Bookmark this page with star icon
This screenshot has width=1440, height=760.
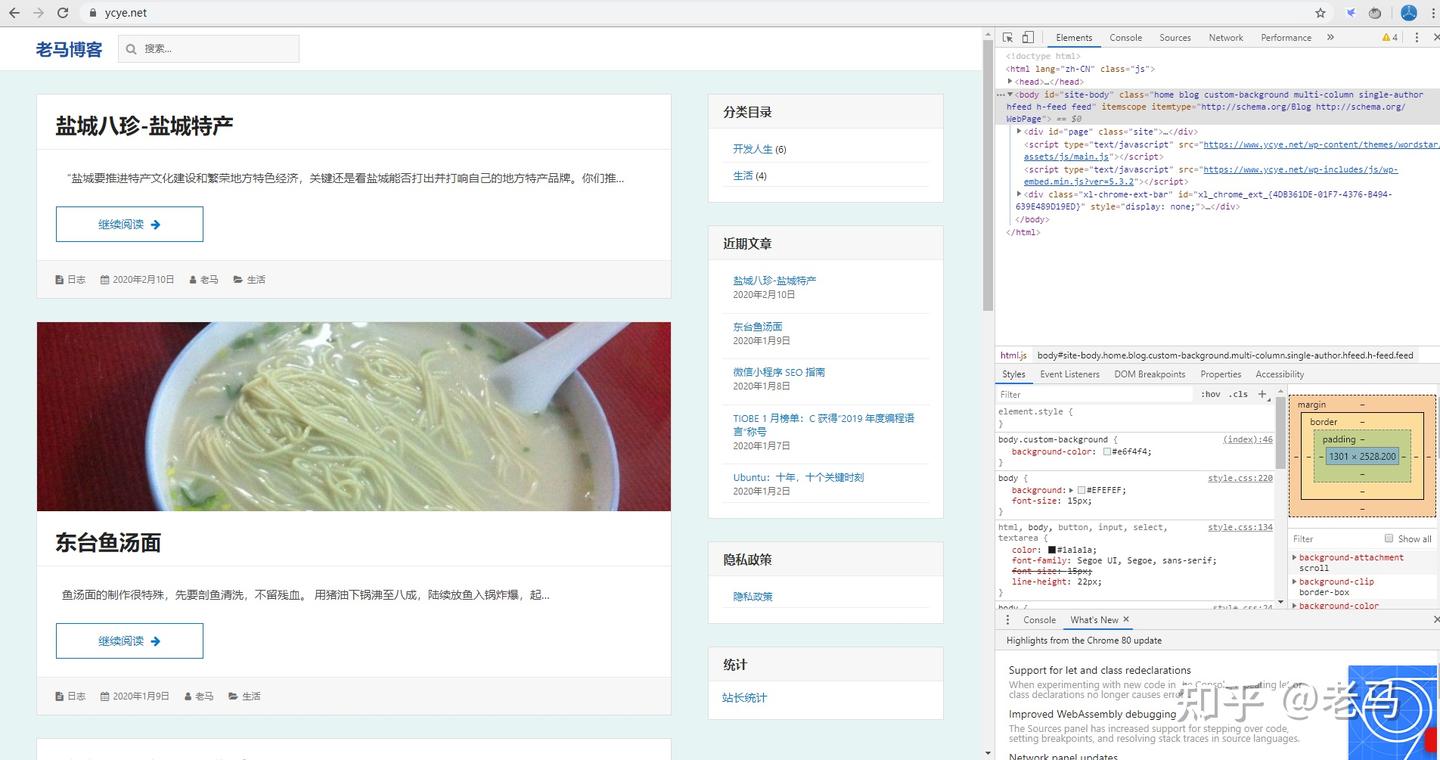(1320, 13)
